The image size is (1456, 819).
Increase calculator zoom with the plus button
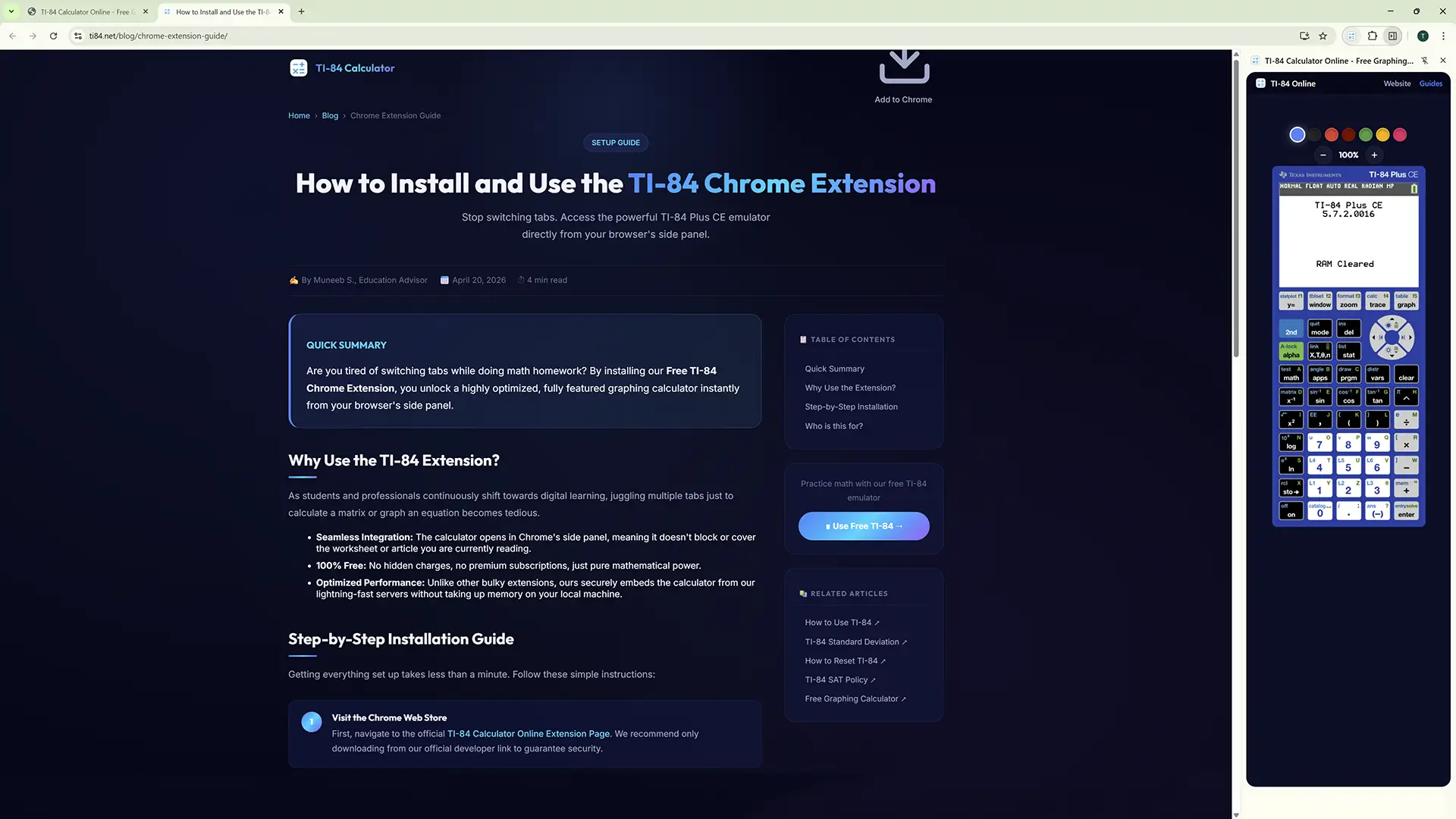tap(1374, 155)
